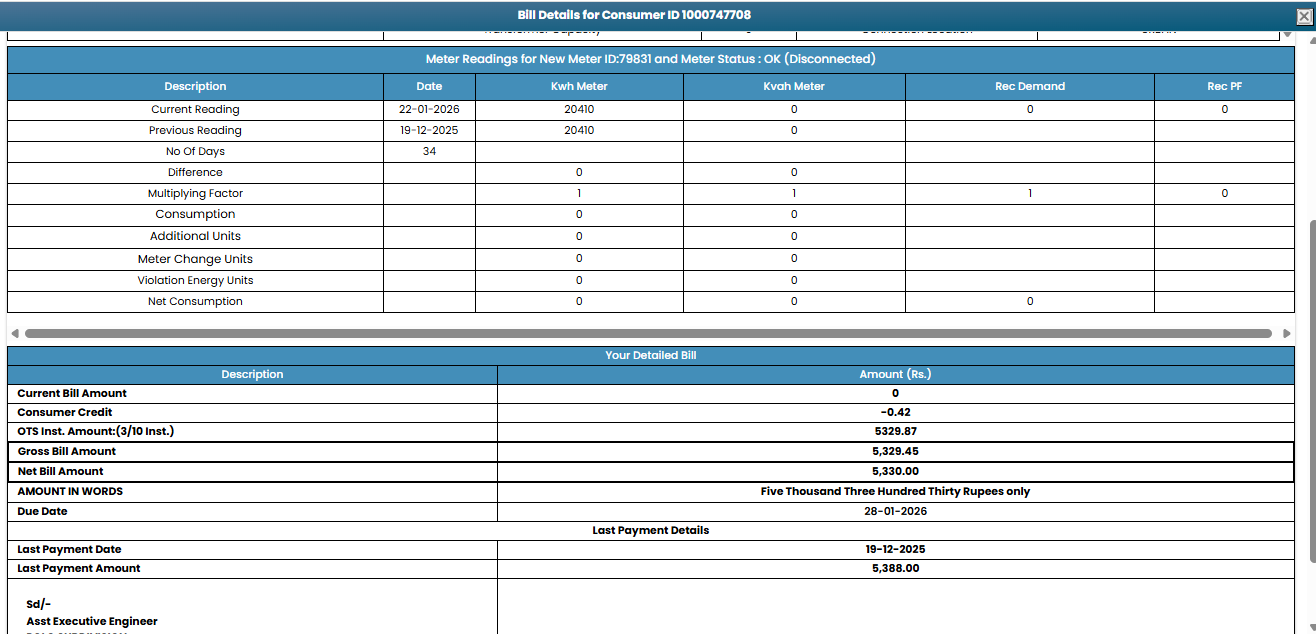This screenshot has height=634, width=1316.
Task: Select the gross amount 5,329.45
Action: coord(895,451)
